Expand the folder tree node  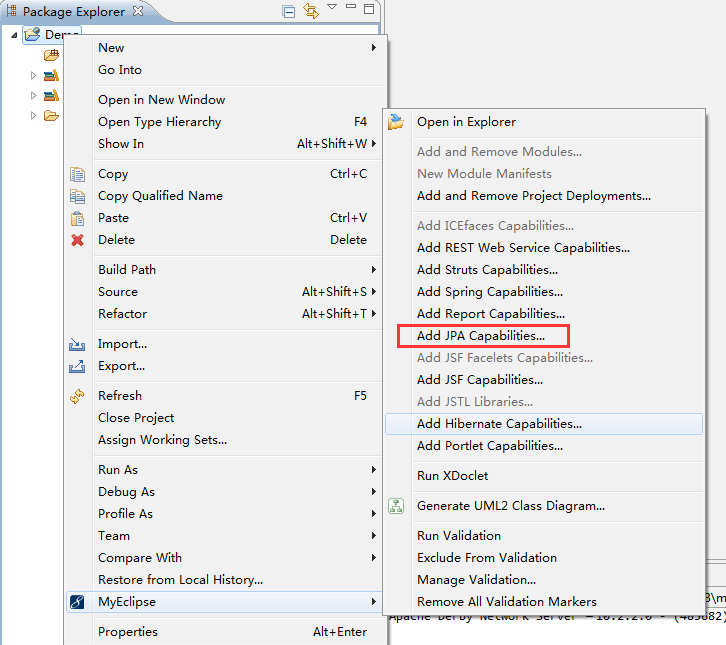tap(33, 115)
